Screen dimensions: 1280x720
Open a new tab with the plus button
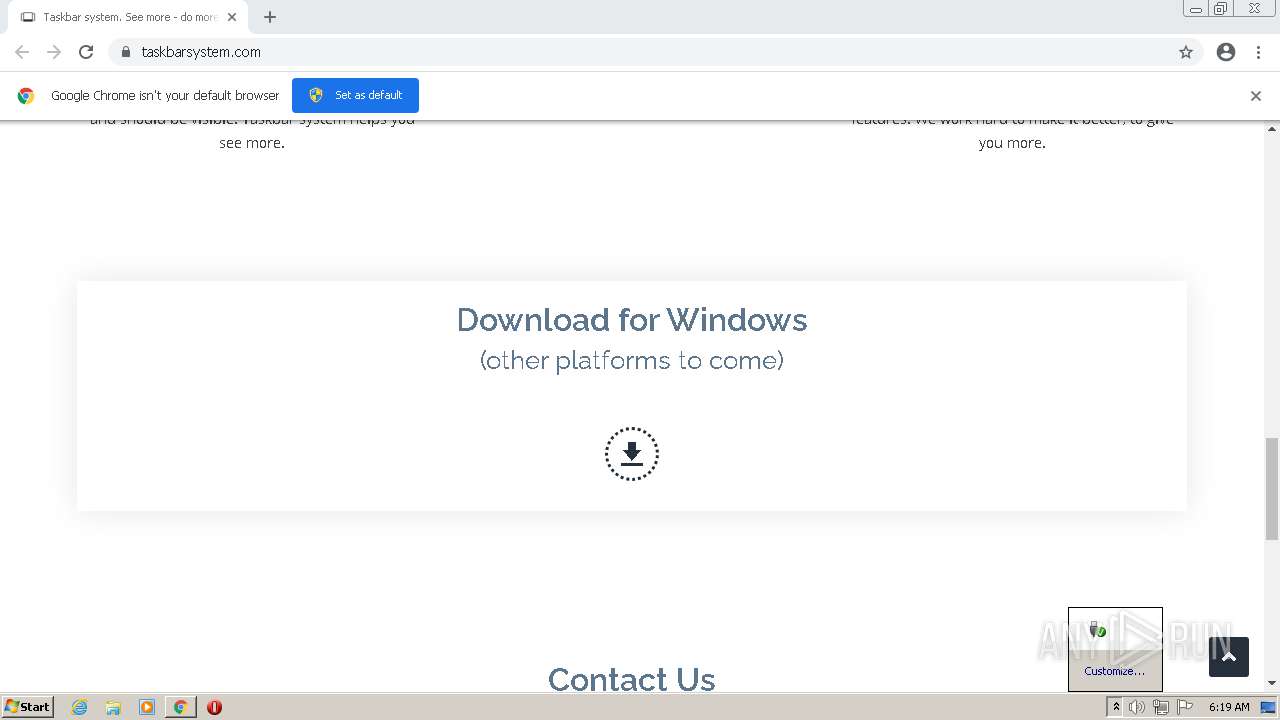pos(270,17)
